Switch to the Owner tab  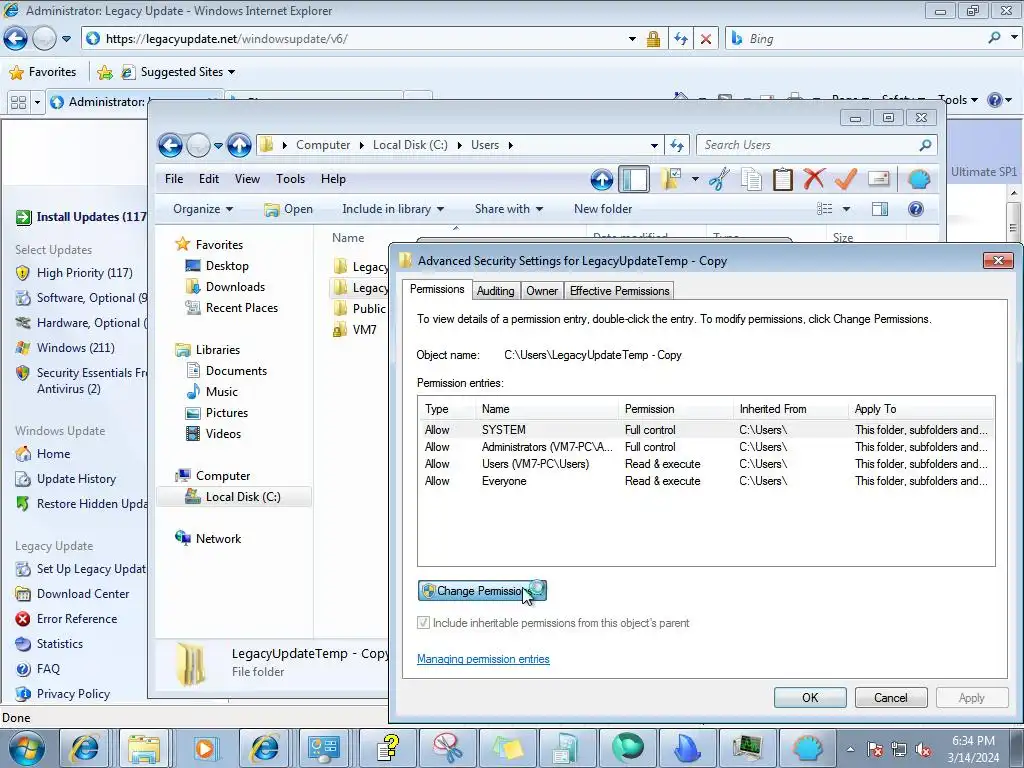542,291
